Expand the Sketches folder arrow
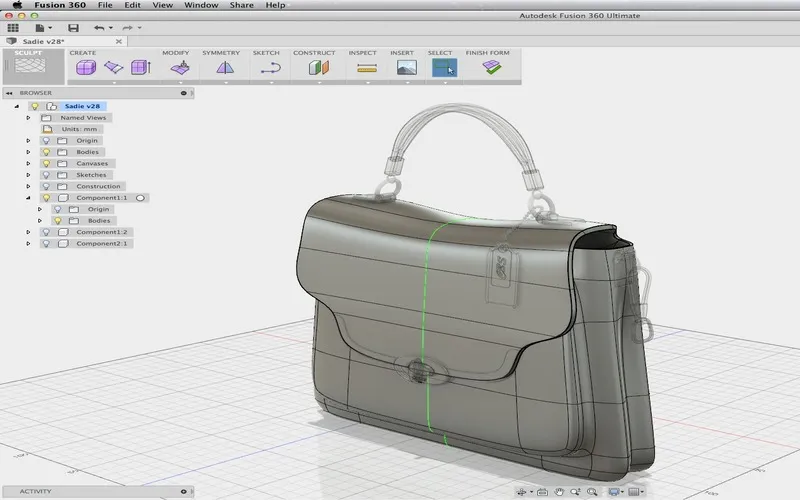 (x=29, y=174)
